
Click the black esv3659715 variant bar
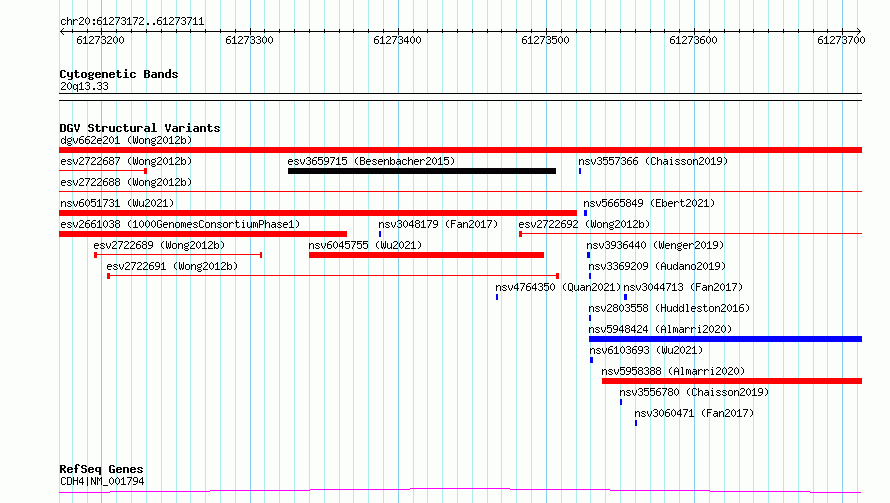pyautogui.click(x=422, y=171)
